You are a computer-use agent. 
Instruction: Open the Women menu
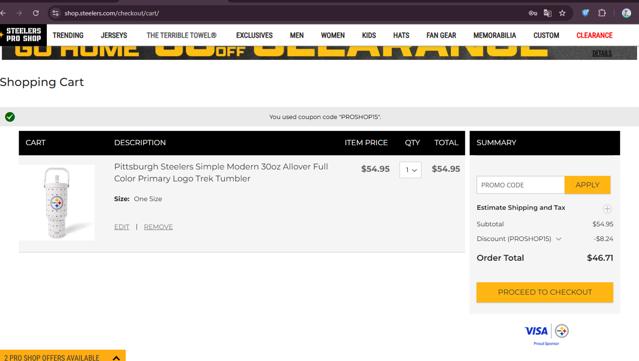tap(333, 35)
